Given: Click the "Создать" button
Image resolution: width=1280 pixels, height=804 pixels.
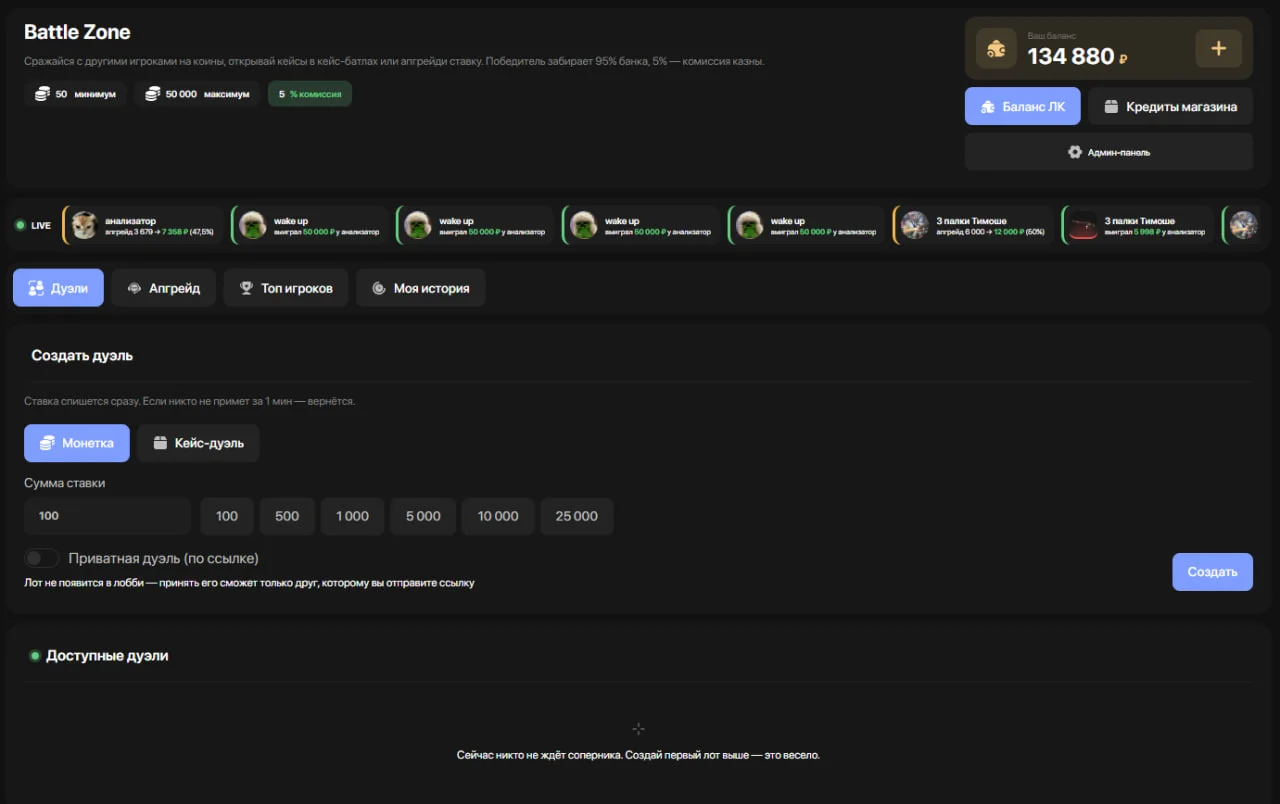Looking at the screenshot, I should (1212, 572).
